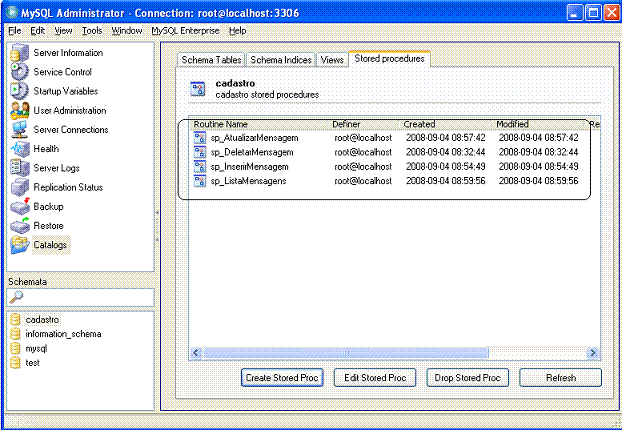This screenshot has height=430, width=622.
Task: Open the Edit menu
Action: [38, 31]
